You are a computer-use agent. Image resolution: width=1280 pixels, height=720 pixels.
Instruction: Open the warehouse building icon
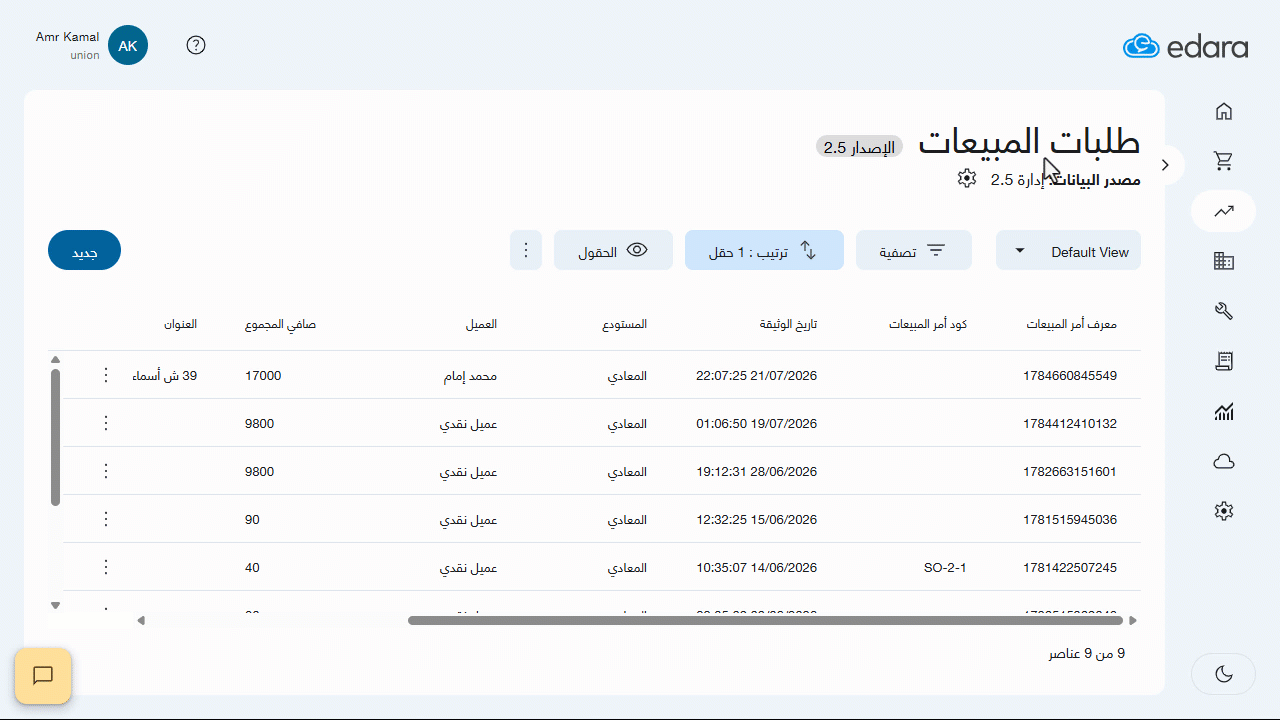[1224, 261]
